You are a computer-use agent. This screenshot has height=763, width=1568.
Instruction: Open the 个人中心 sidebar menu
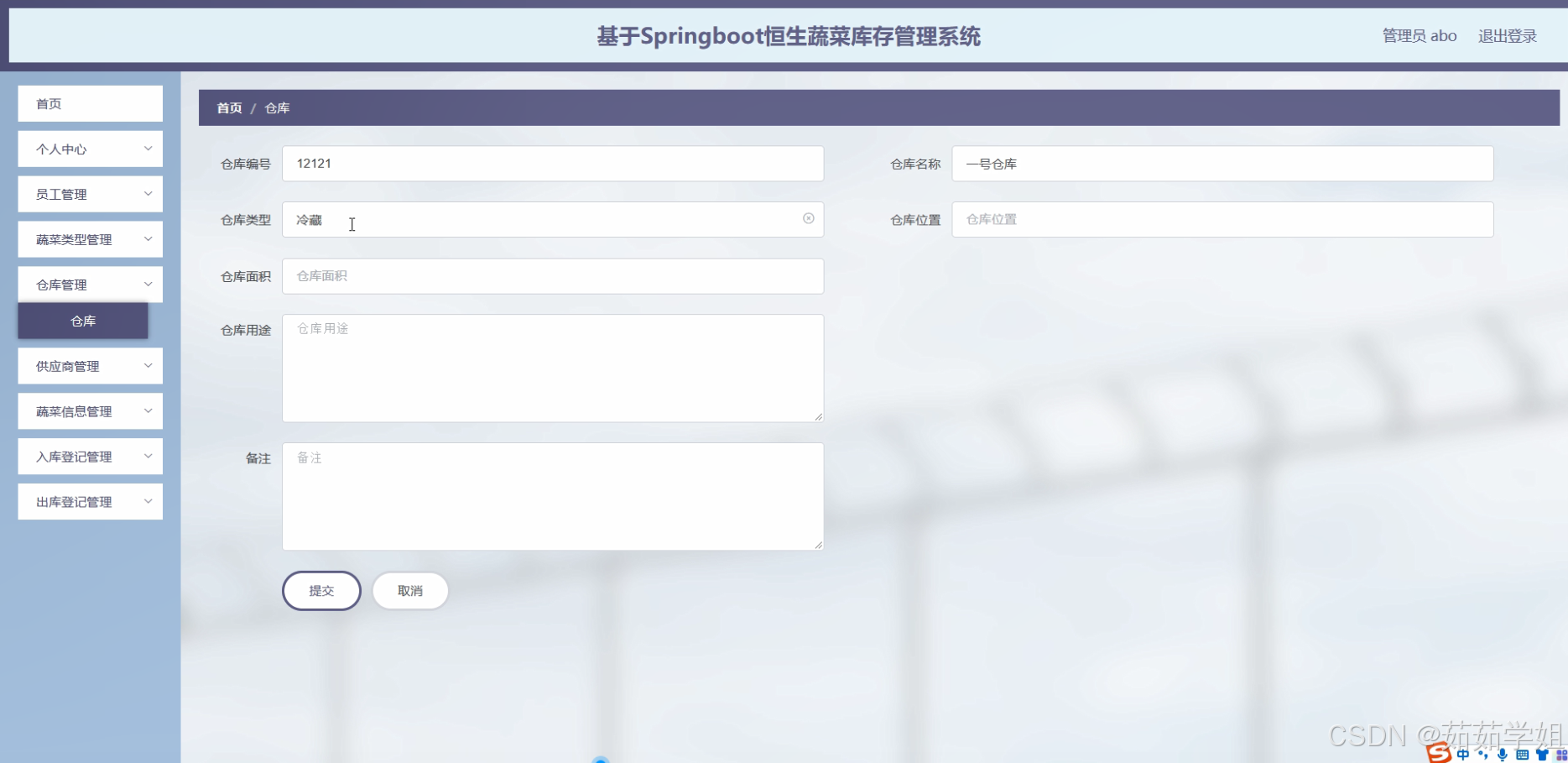click(x=91, y=149)
